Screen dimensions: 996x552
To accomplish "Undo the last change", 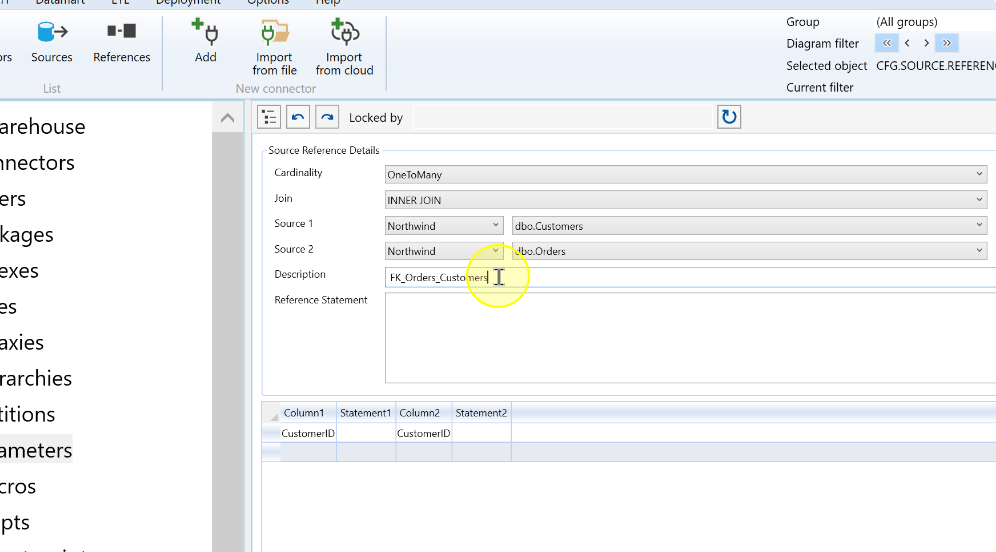I will click(x=298, y=118).
